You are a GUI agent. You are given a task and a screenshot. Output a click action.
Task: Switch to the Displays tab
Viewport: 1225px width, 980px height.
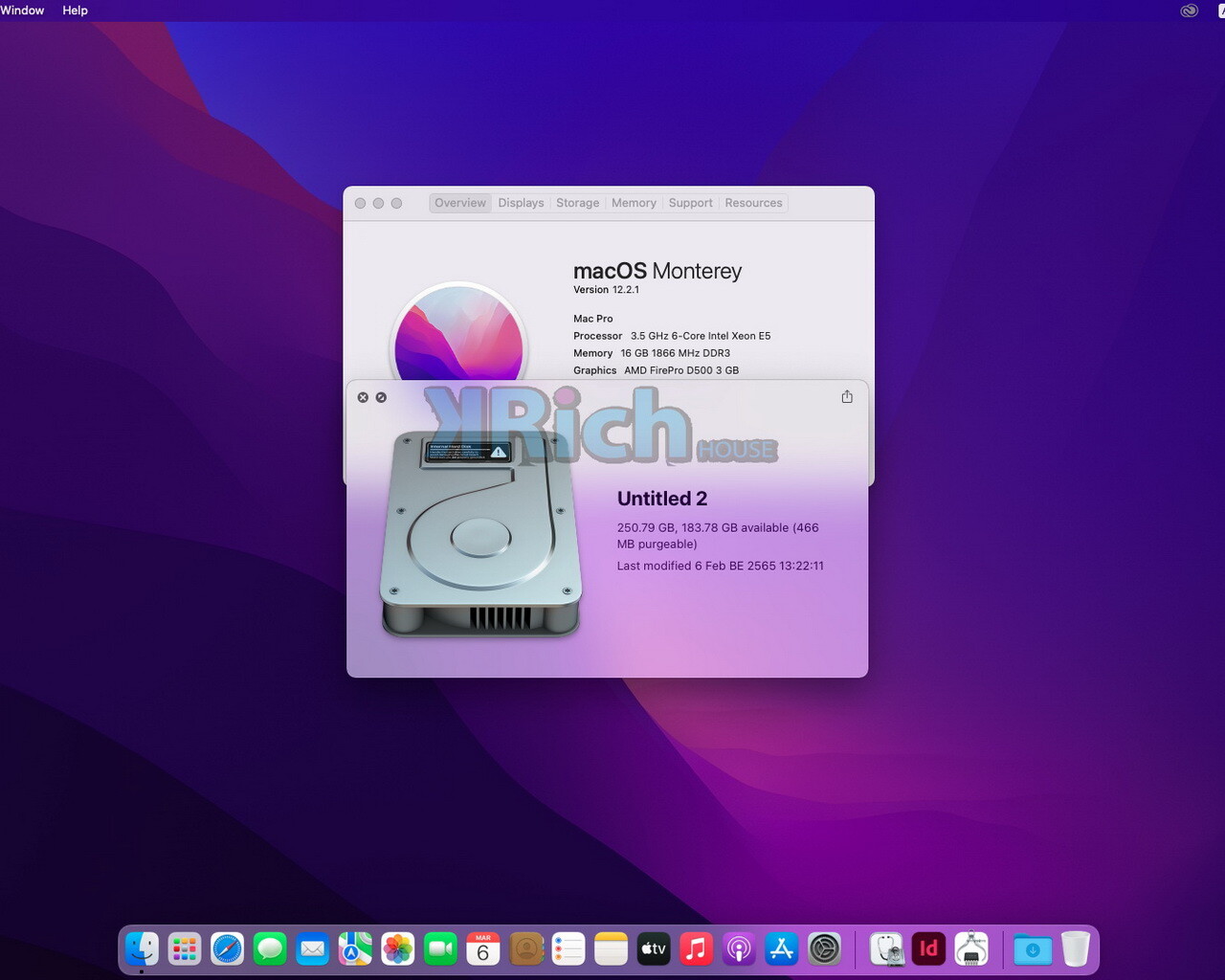pyautogui.click(x=521, y=203)
